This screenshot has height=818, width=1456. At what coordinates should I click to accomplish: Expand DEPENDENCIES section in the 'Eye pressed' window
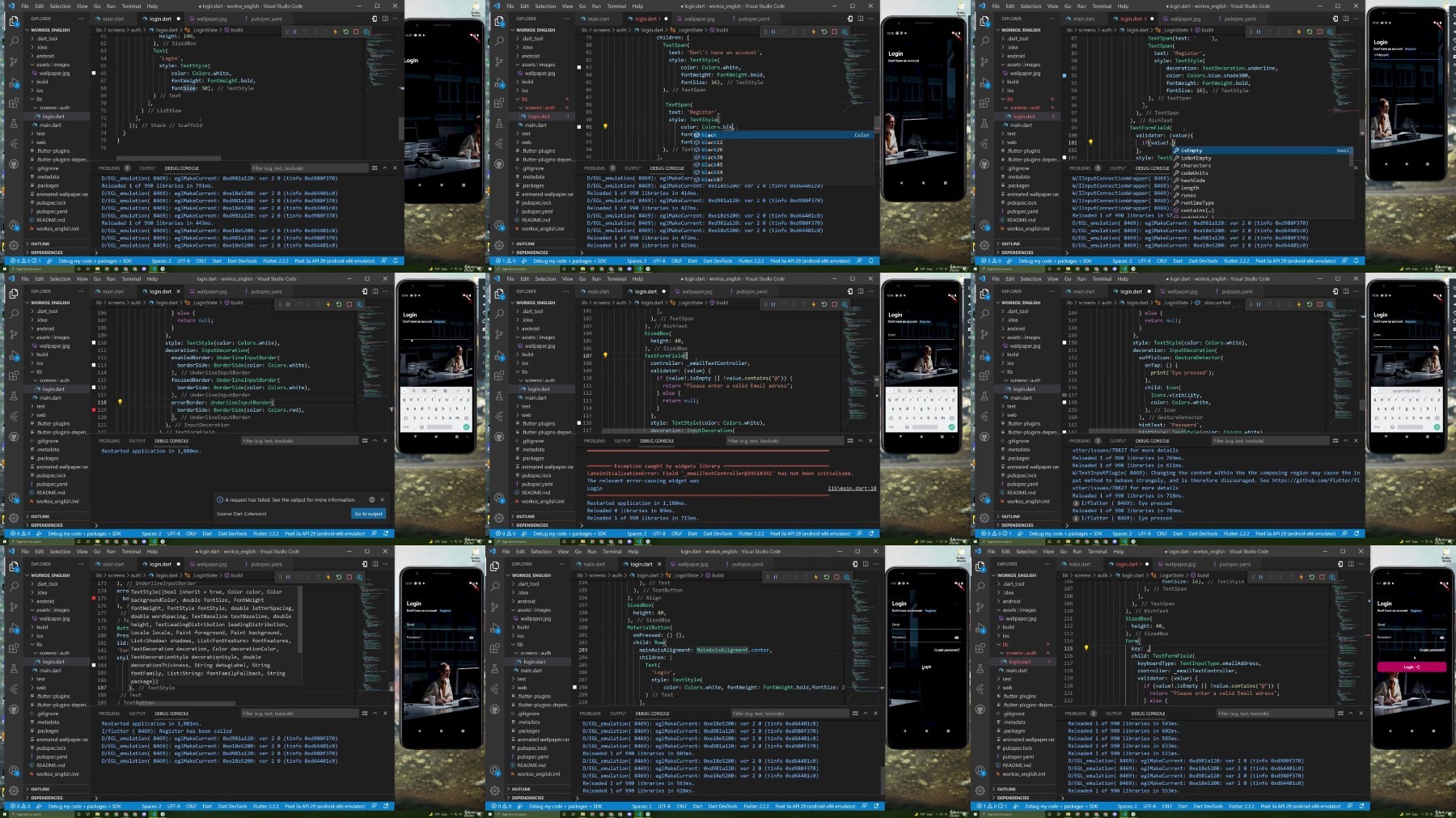tap(1017, 525)
